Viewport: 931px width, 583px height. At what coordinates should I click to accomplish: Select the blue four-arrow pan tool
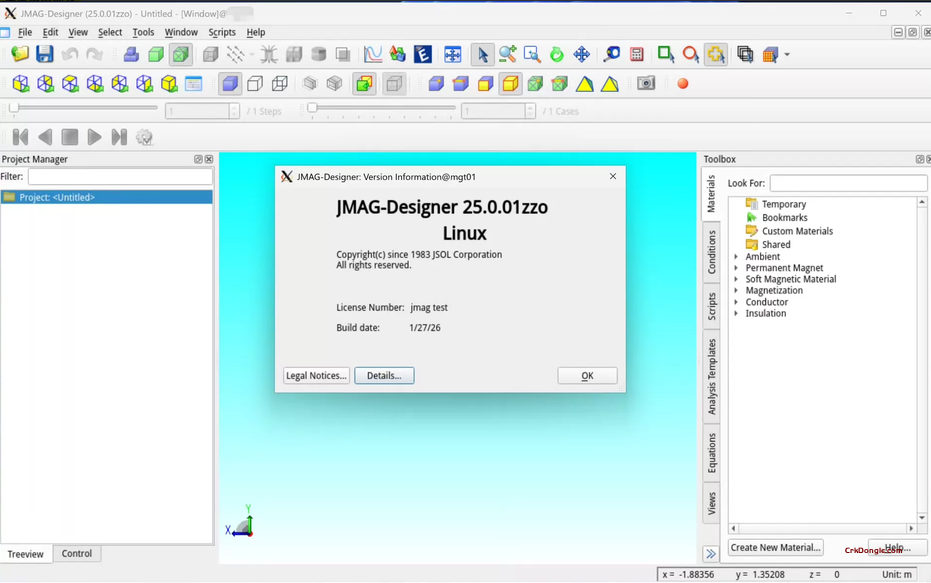tap(581, 55)
